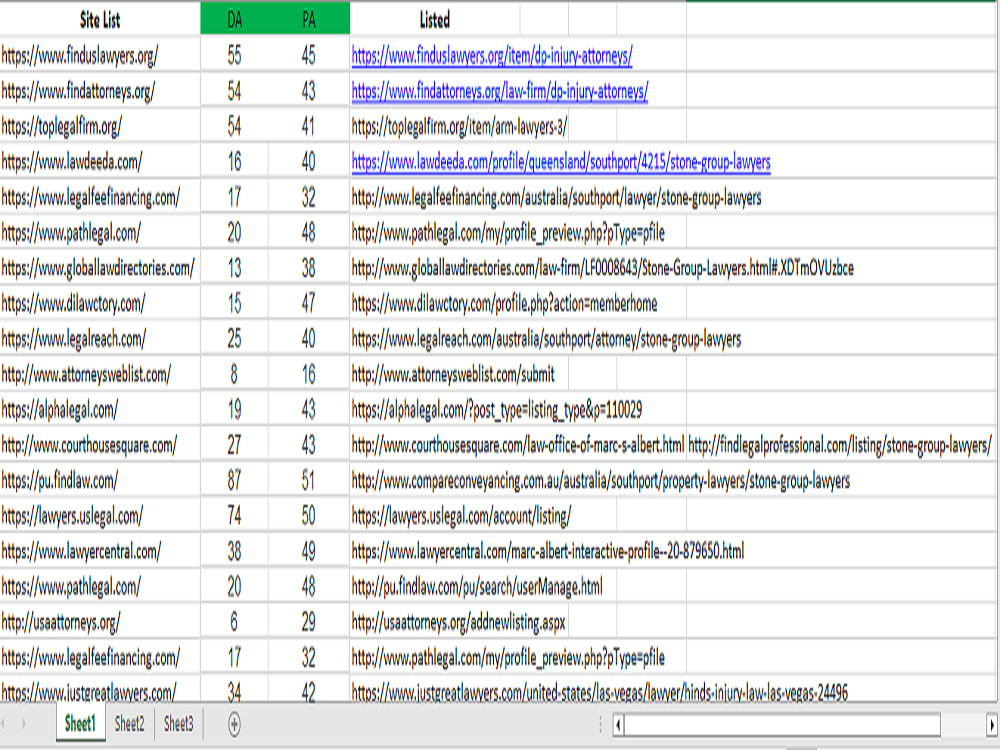This screenshot has height=750, width=1000.
Task: Select the lawyers.uslegal.com/account/listing/ cell
Action: coord(462,516)
